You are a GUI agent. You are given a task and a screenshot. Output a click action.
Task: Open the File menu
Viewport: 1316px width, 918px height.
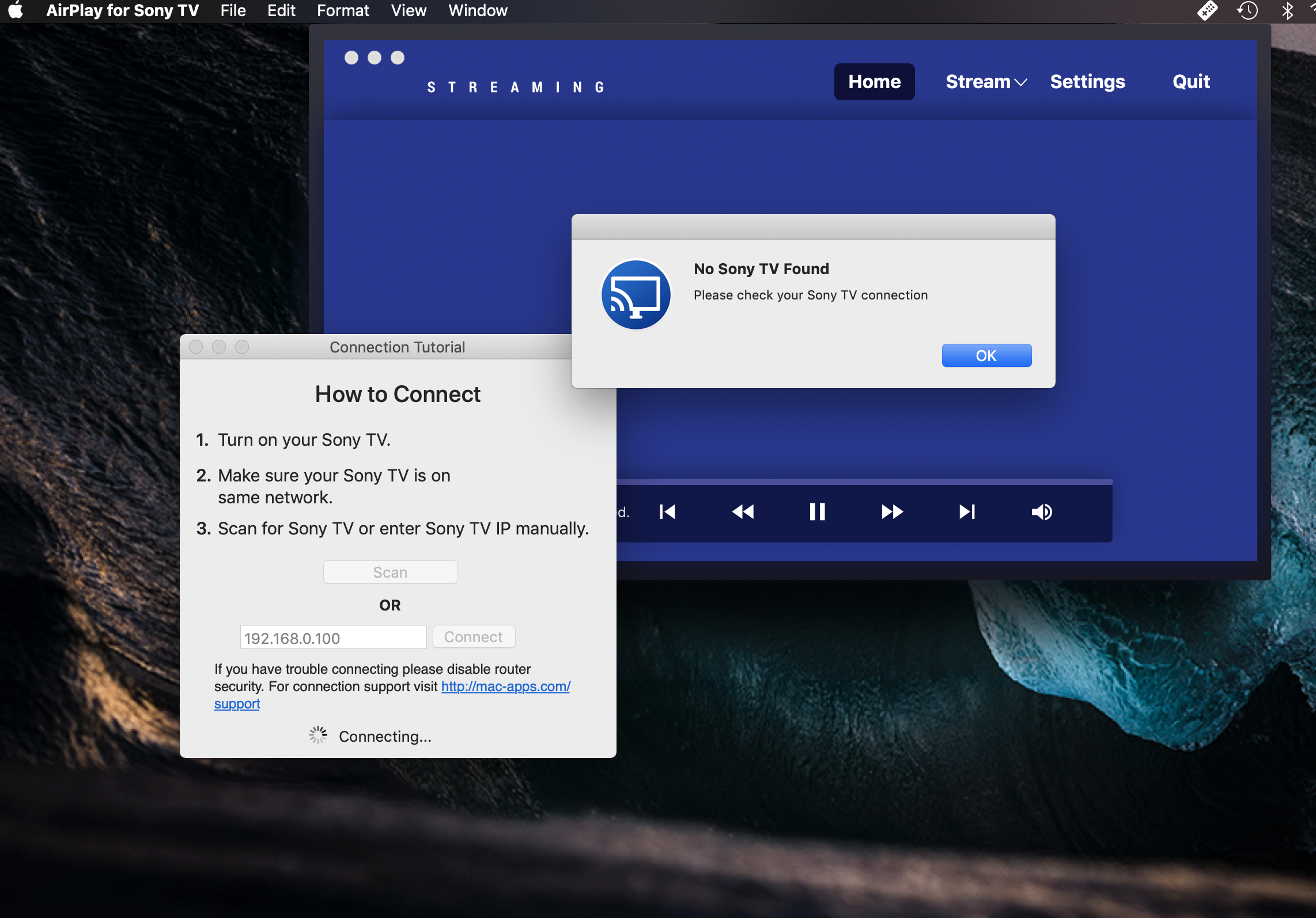[x=233, y=10]
